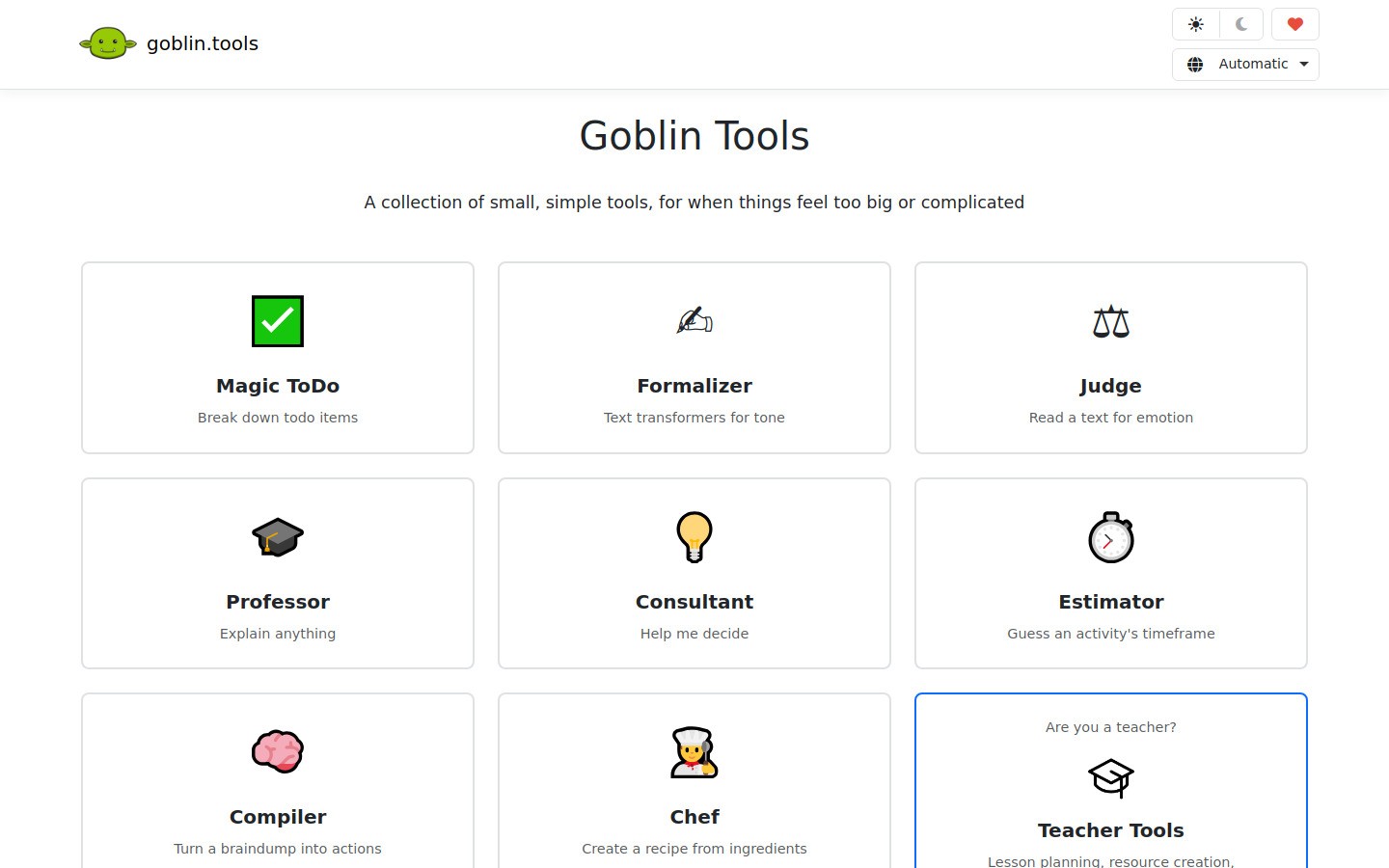Switch to dark mode using the moon toggle
Screen dimensions: 1389x868
[x=1240, y=24]
